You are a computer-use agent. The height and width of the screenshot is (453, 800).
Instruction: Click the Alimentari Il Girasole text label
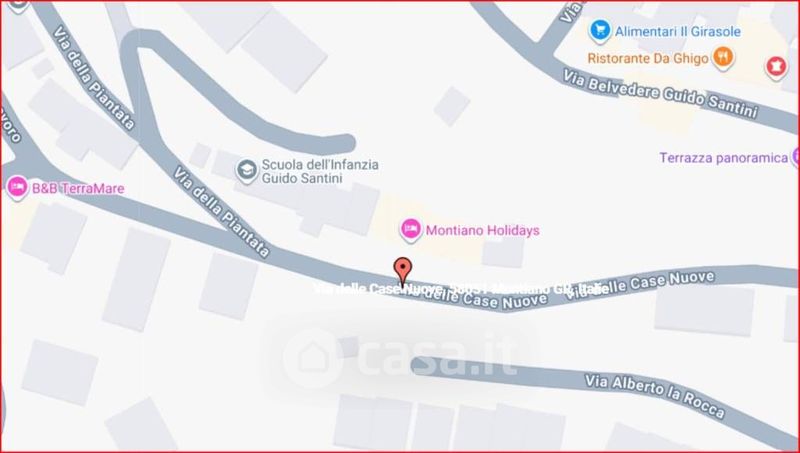[678, 31]
